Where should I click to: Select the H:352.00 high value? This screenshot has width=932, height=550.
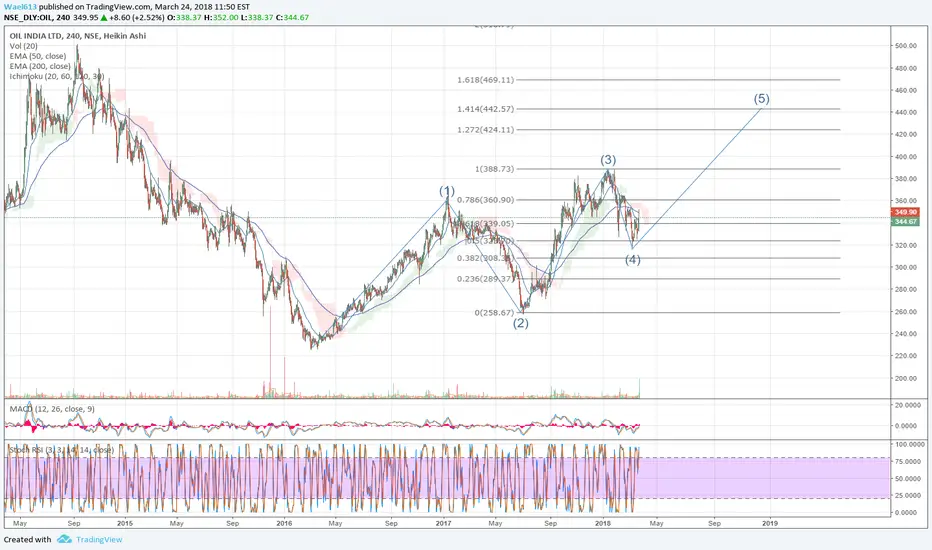click(221, 17)
